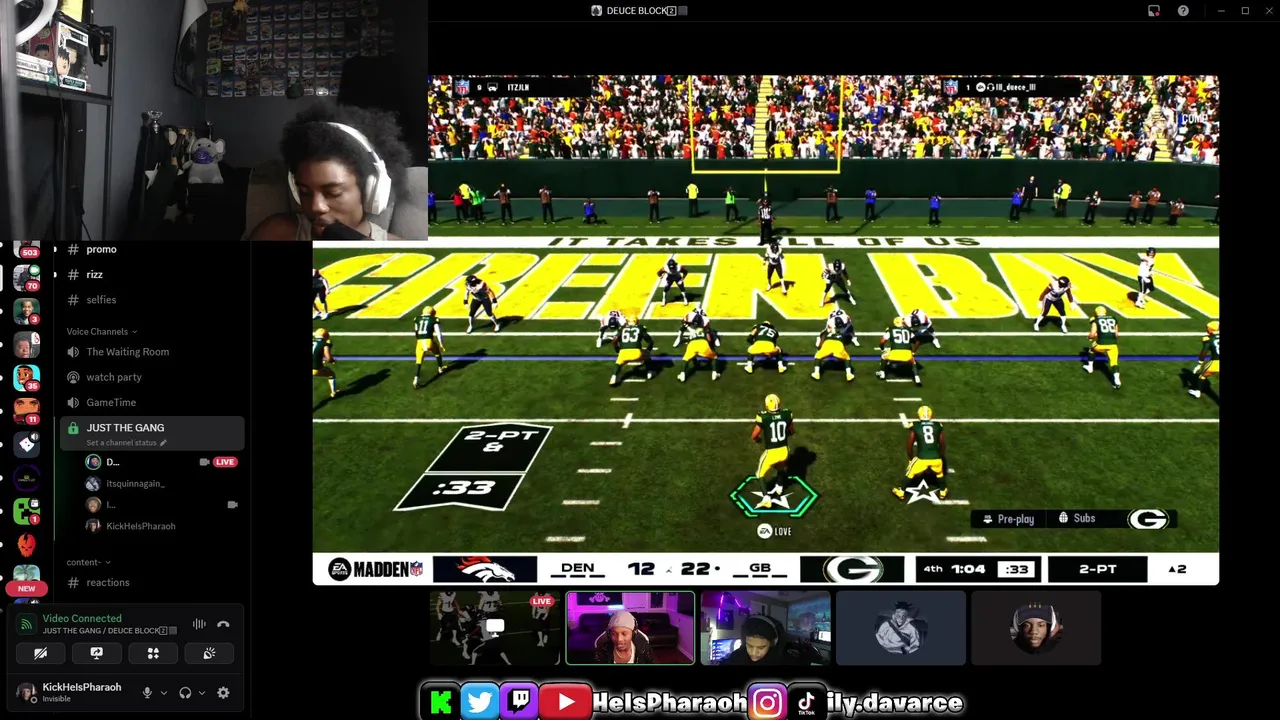Select the JUST THE GANG voice channel

tap(151, 433)
